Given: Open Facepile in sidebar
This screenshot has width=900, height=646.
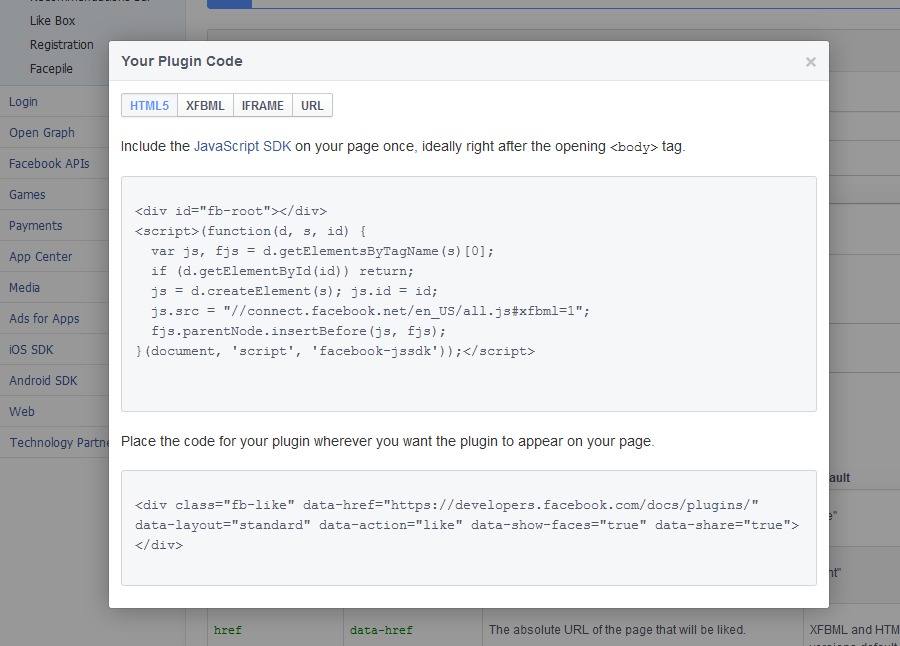Looking at the screenshot, I should [51, 69].
